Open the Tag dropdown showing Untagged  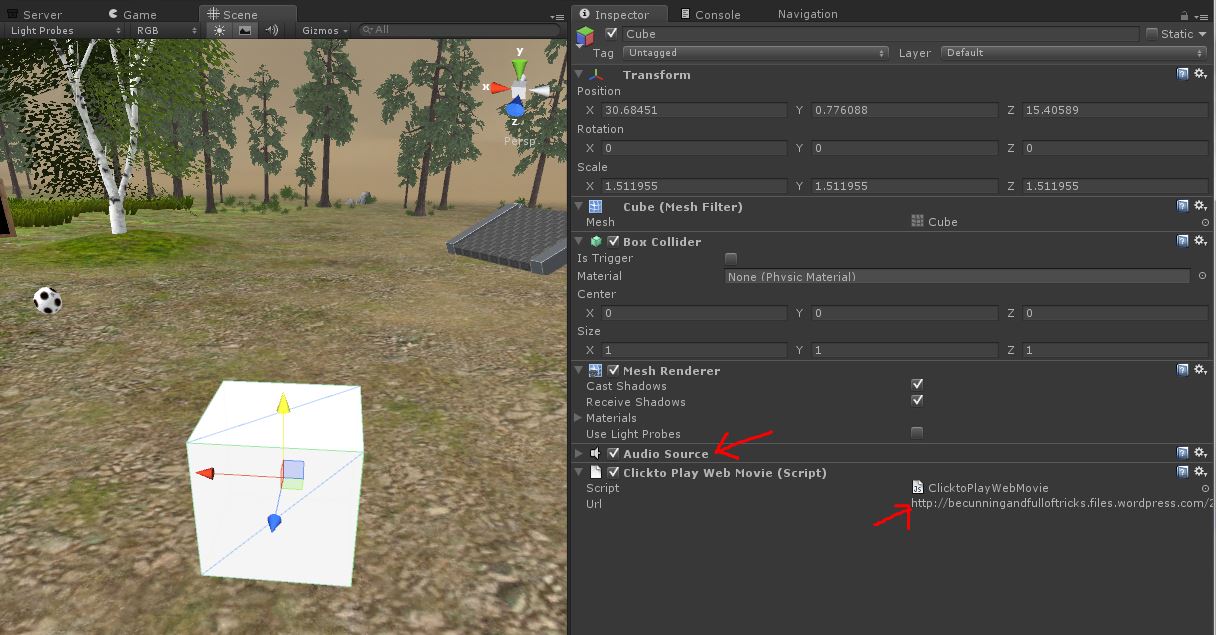tap(755, 53)
